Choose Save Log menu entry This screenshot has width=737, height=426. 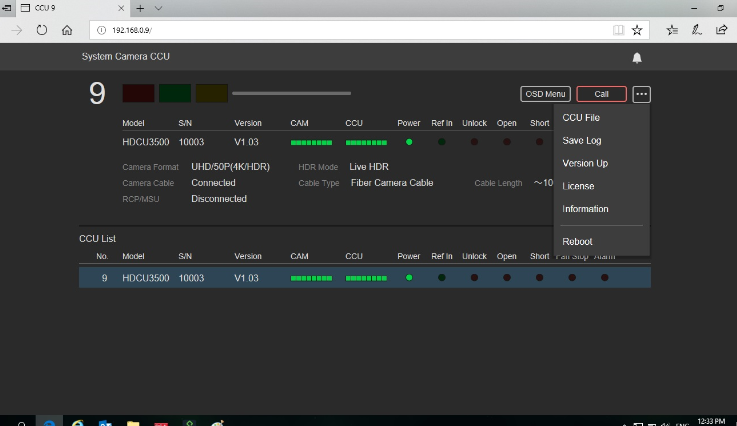pyautogui.click(x=581, y=141)
